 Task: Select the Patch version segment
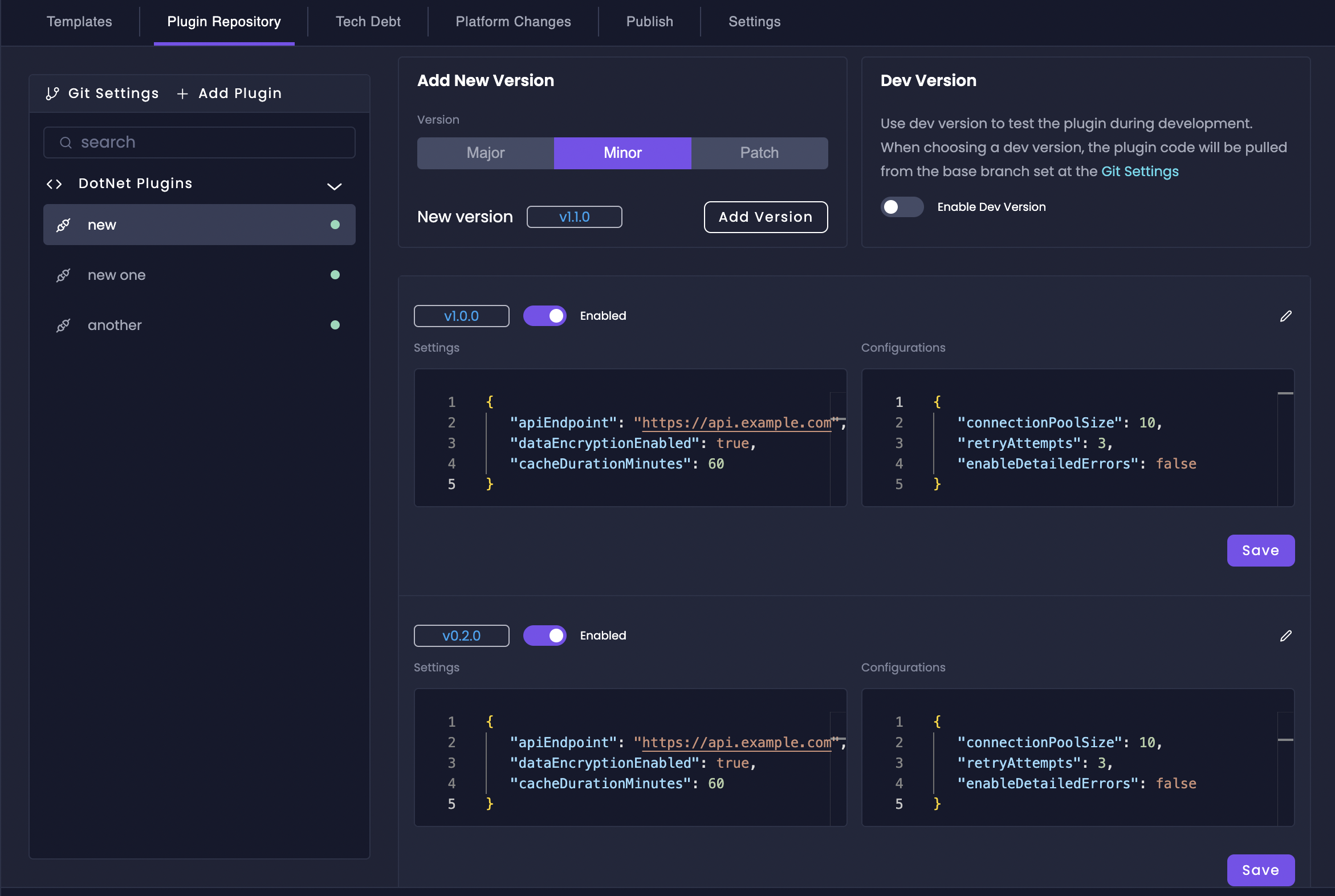coord(759,153)
